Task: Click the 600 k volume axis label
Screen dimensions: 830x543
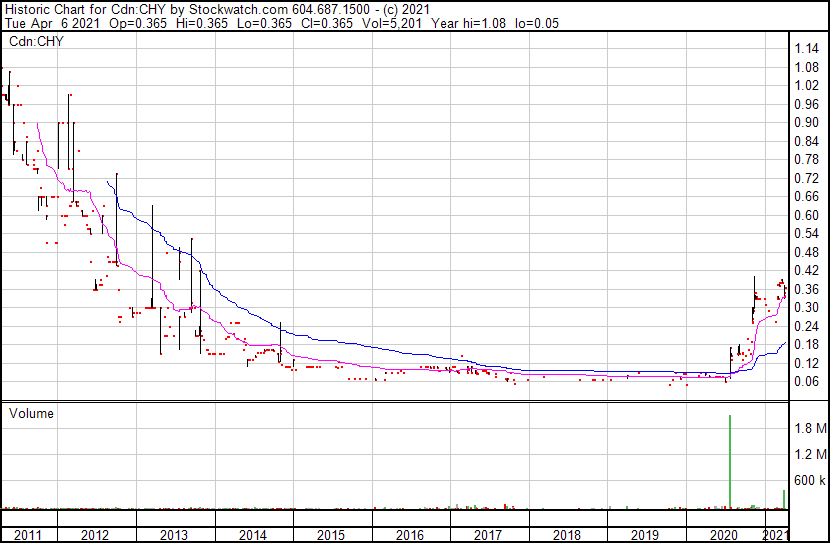Action: pyautogui.click(x=808, y=480)
